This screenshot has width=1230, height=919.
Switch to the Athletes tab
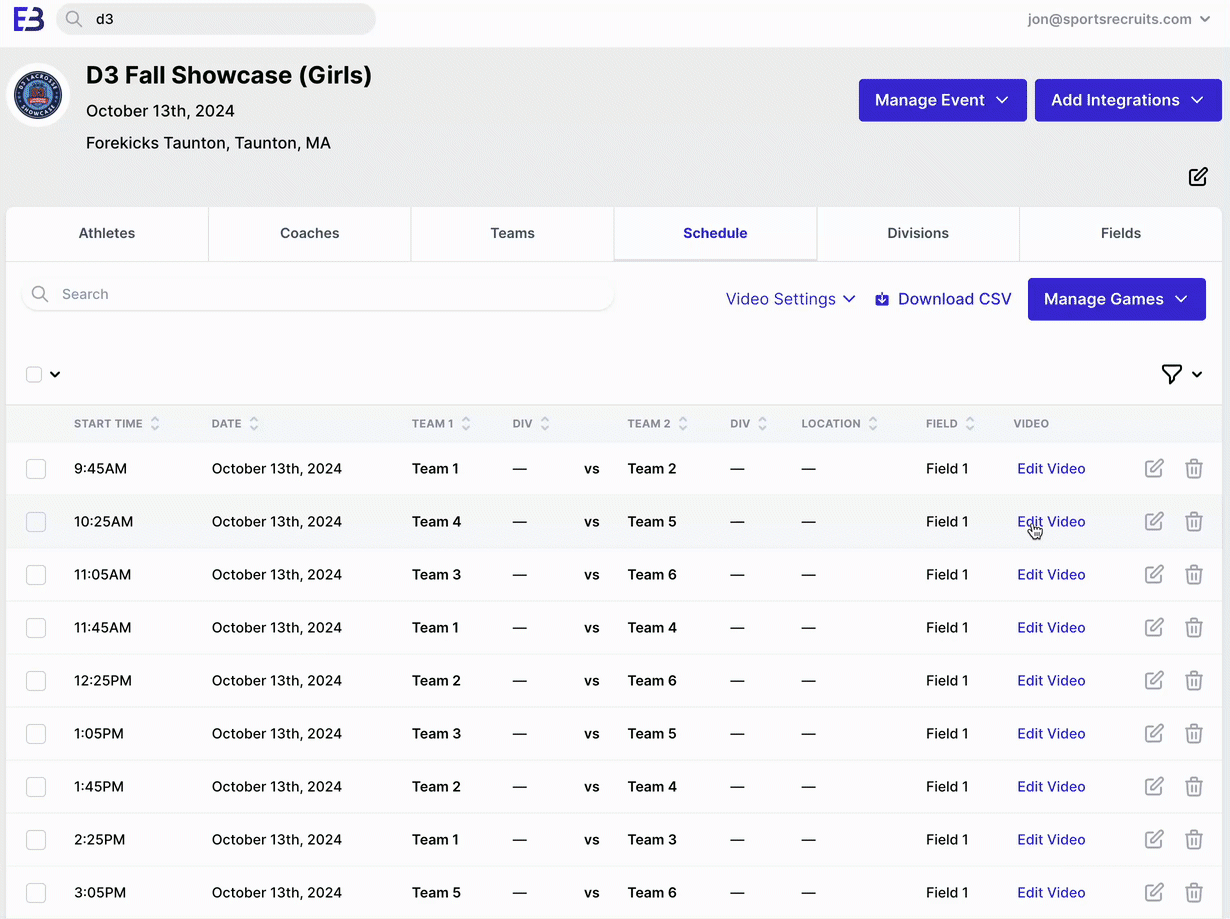coord(107,233)
